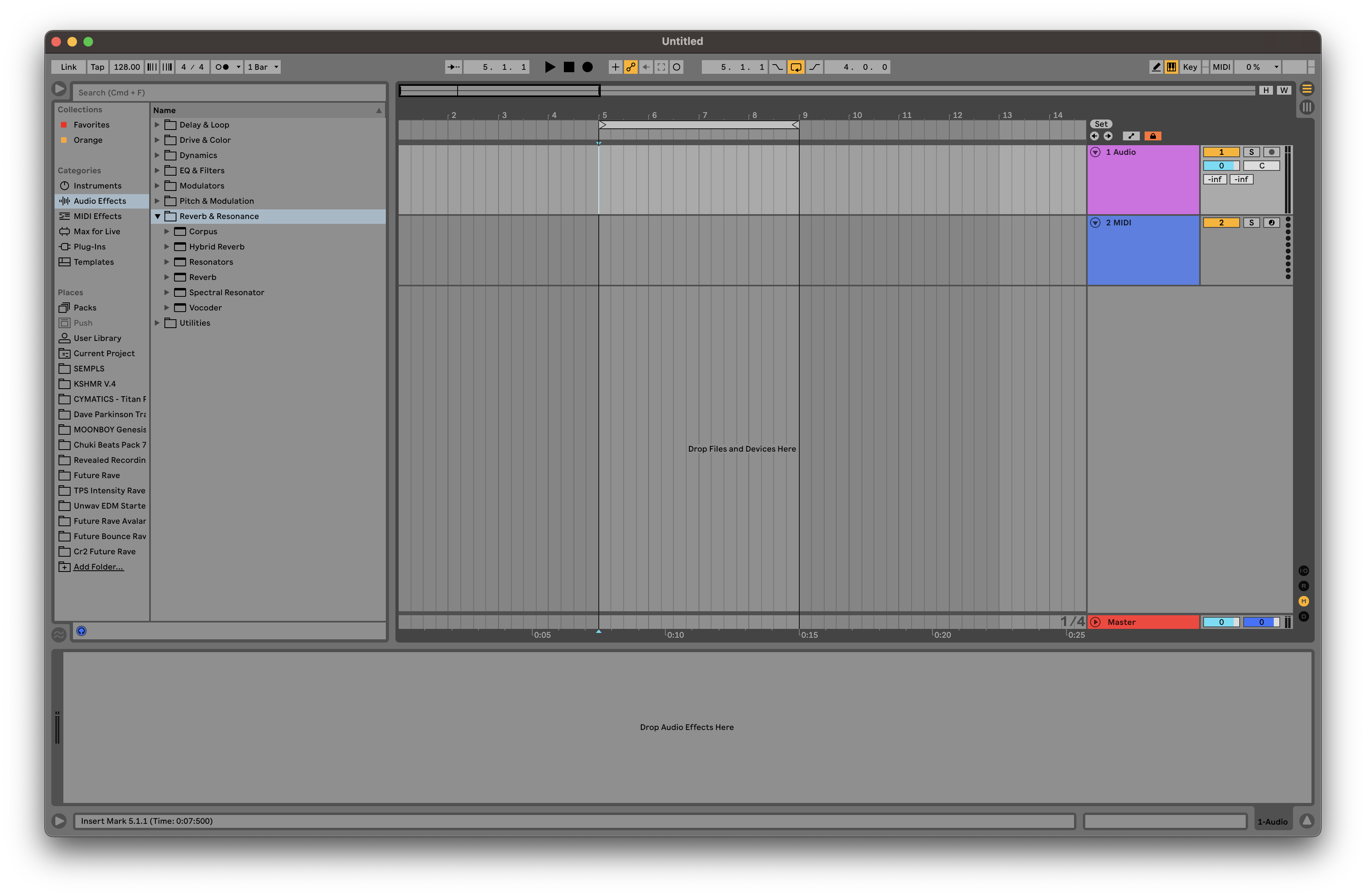The height and width of the screenshot is (896, 1366).
Task: Click the Set locator button
Action: click(1100, 124)
